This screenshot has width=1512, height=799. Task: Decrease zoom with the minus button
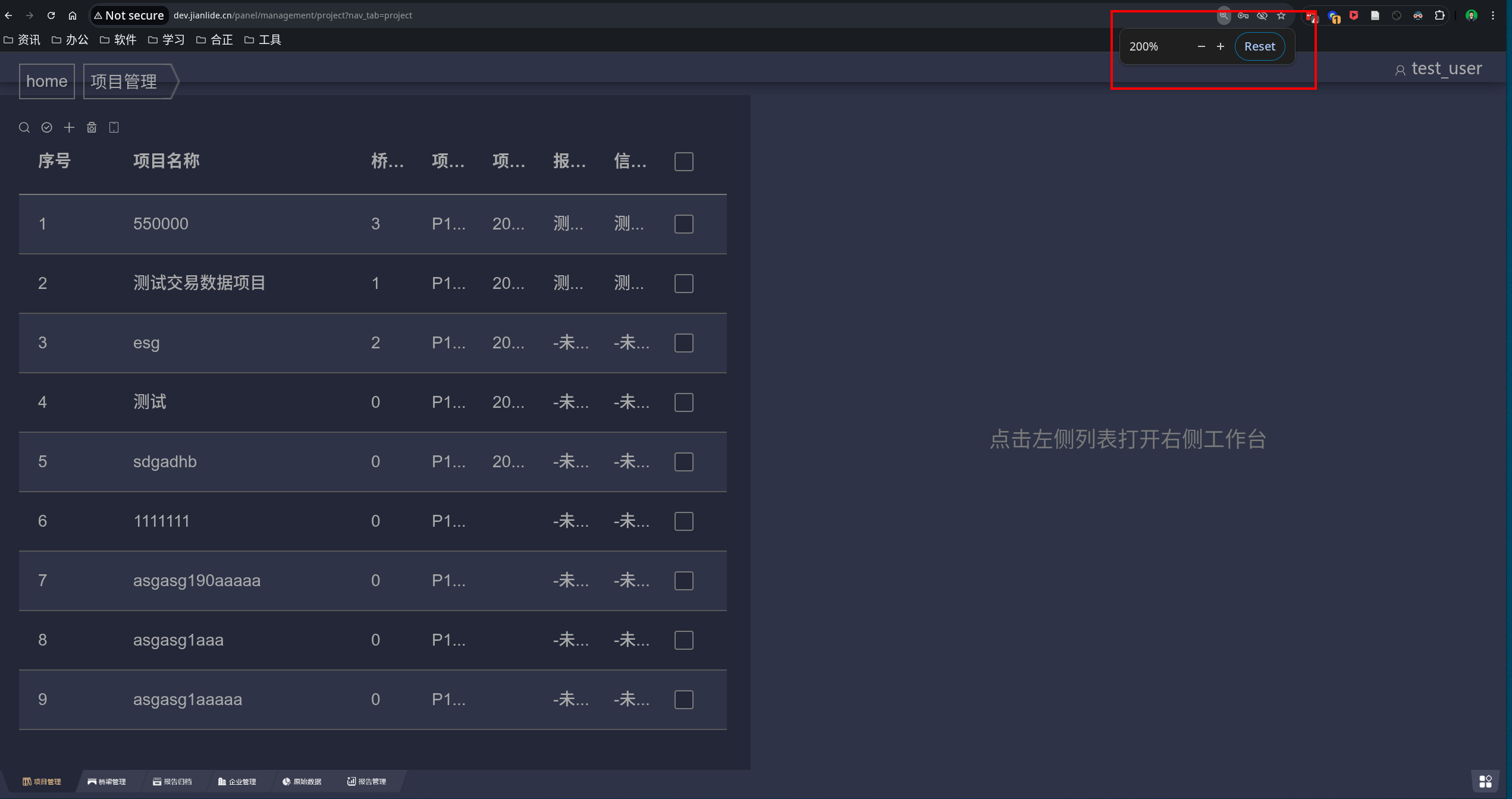click(1201, 46)
